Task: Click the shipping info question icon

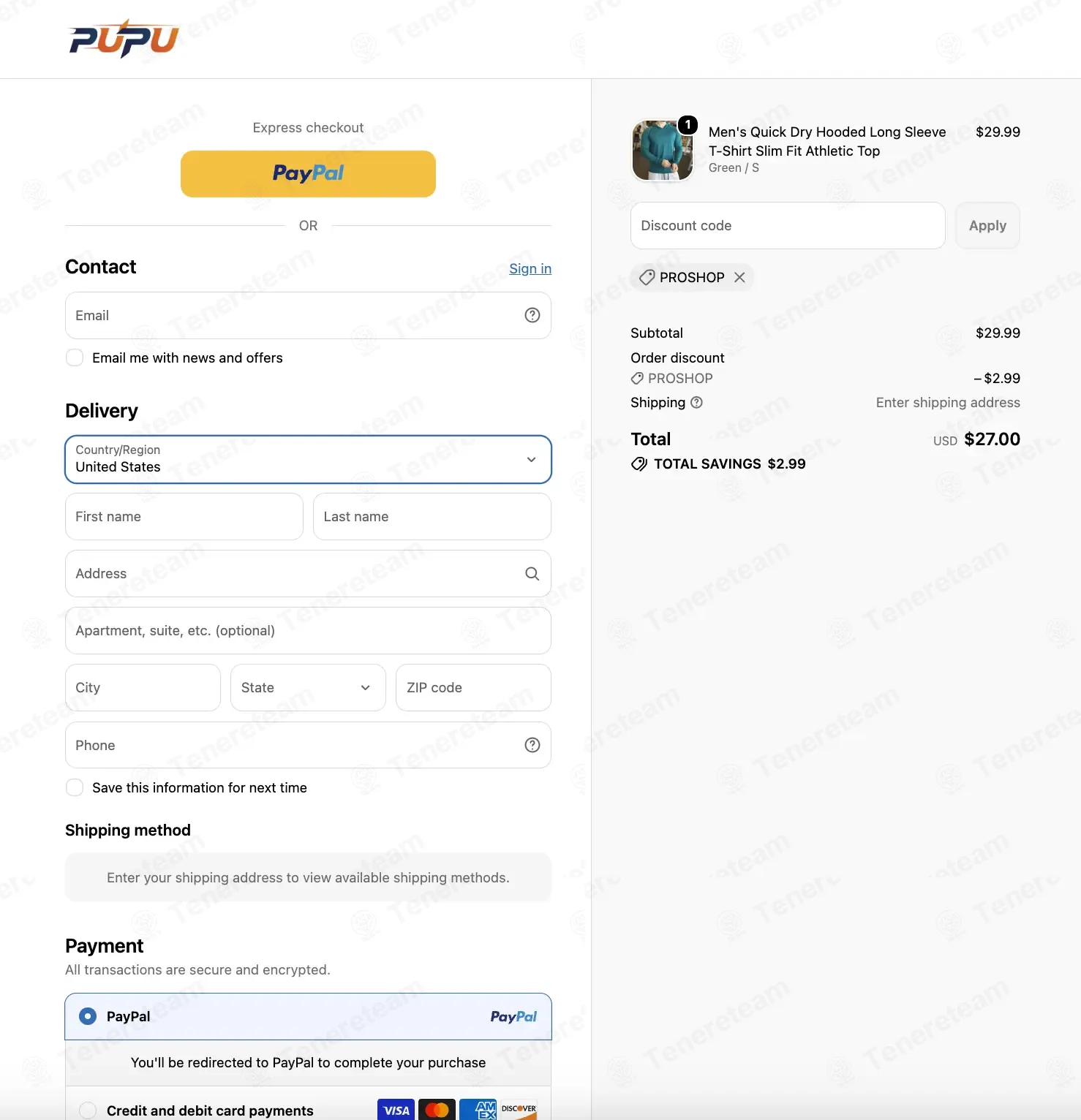Action: point(696,402)
